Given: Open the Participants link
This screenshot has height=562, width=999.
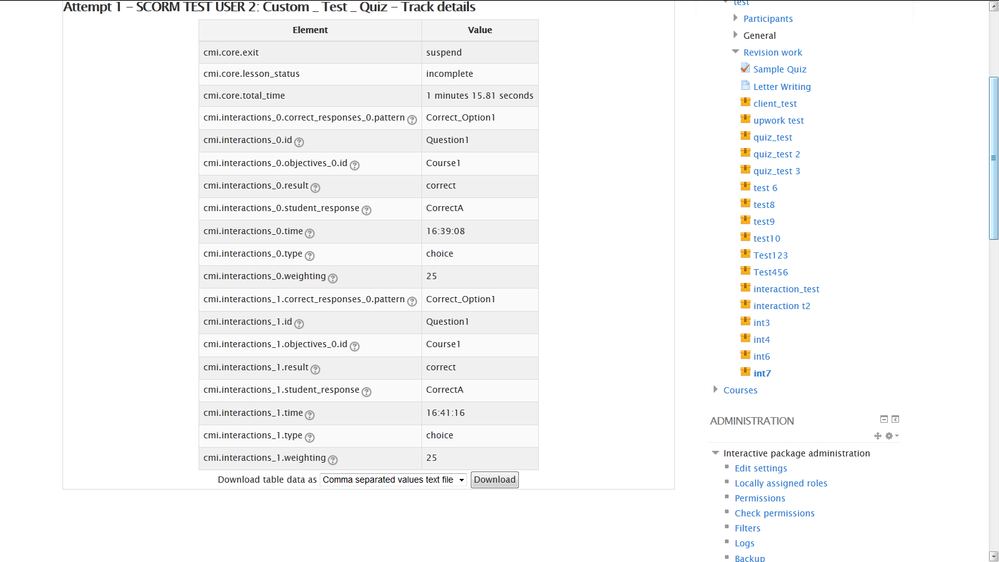Looking at the screenshot, I should click(x=768, y=18).
